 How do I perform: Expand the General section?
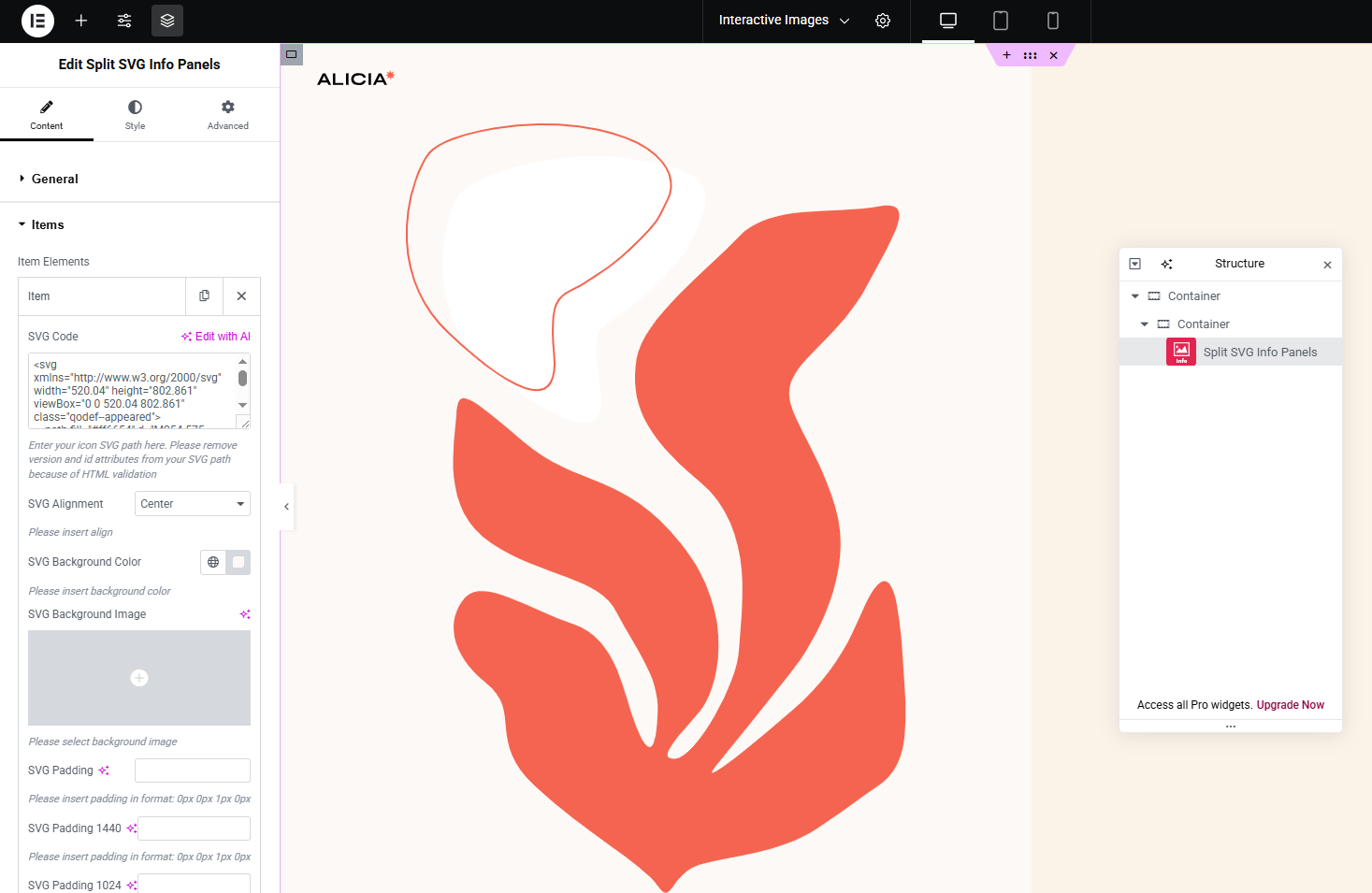click(55, 179)
